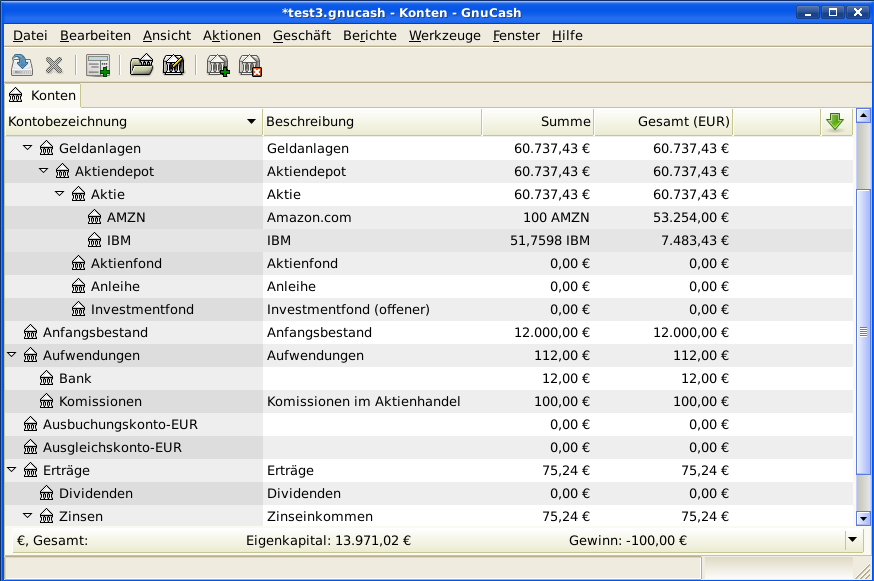Click the Save file toolbar icon
The width and height of the screenshot is (874, 581).
21,66
